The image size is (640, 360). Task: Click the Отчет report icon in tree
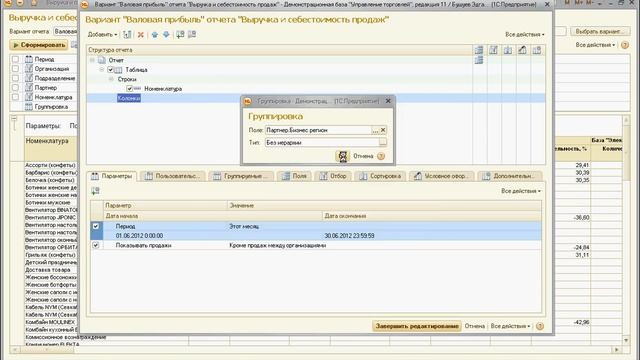click(x=102, y=60)
